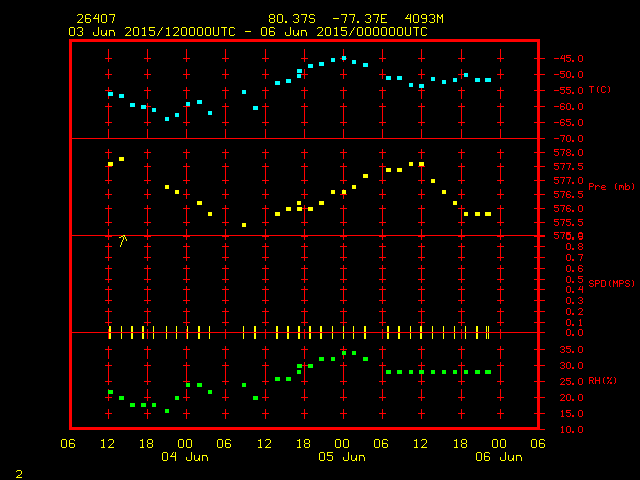Click the 00 hour label above 04 Jun
640x480 pixels.
(185, 444)
